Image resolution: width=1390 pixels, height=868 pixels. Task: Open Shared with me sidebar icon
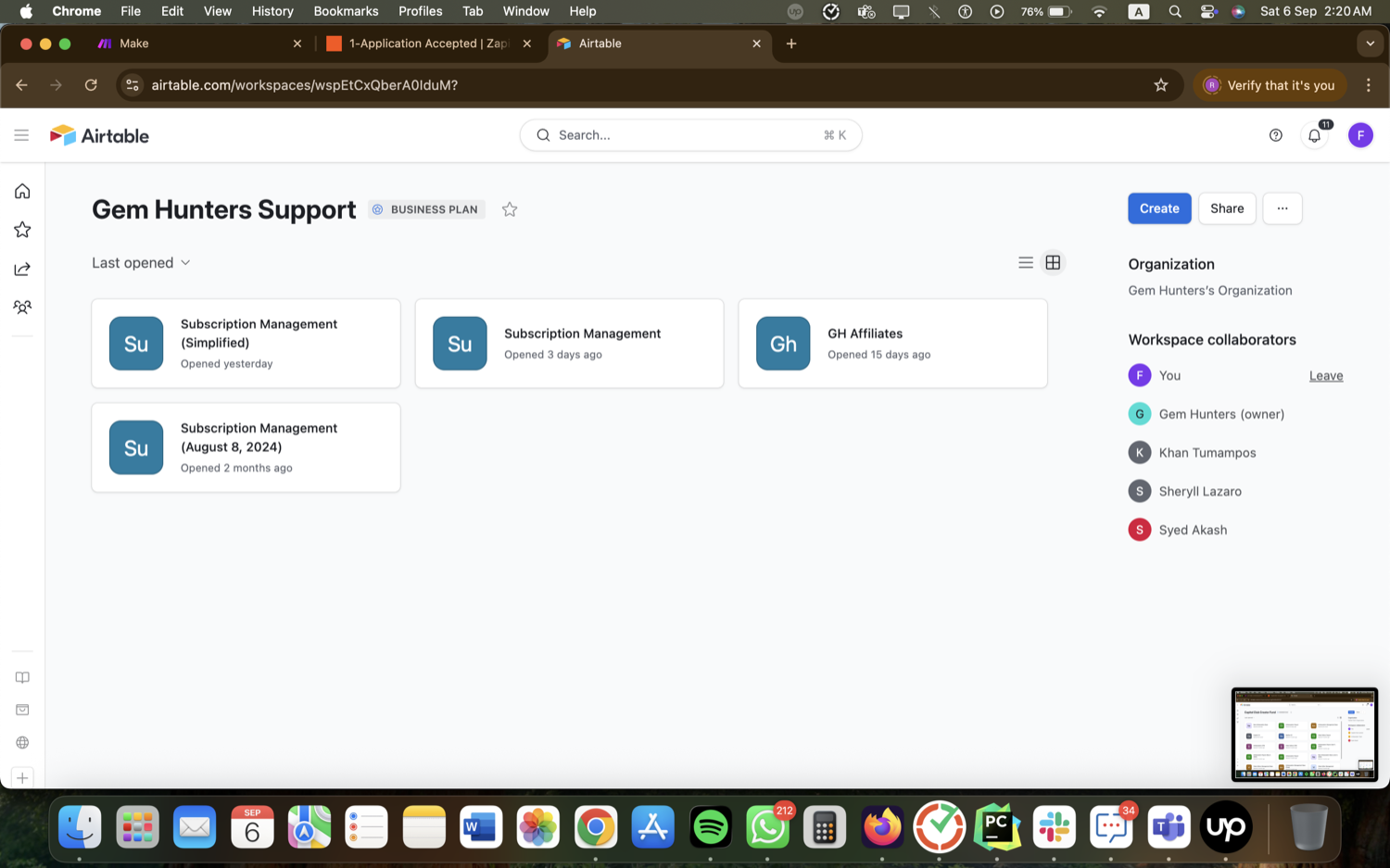point(22,269)
